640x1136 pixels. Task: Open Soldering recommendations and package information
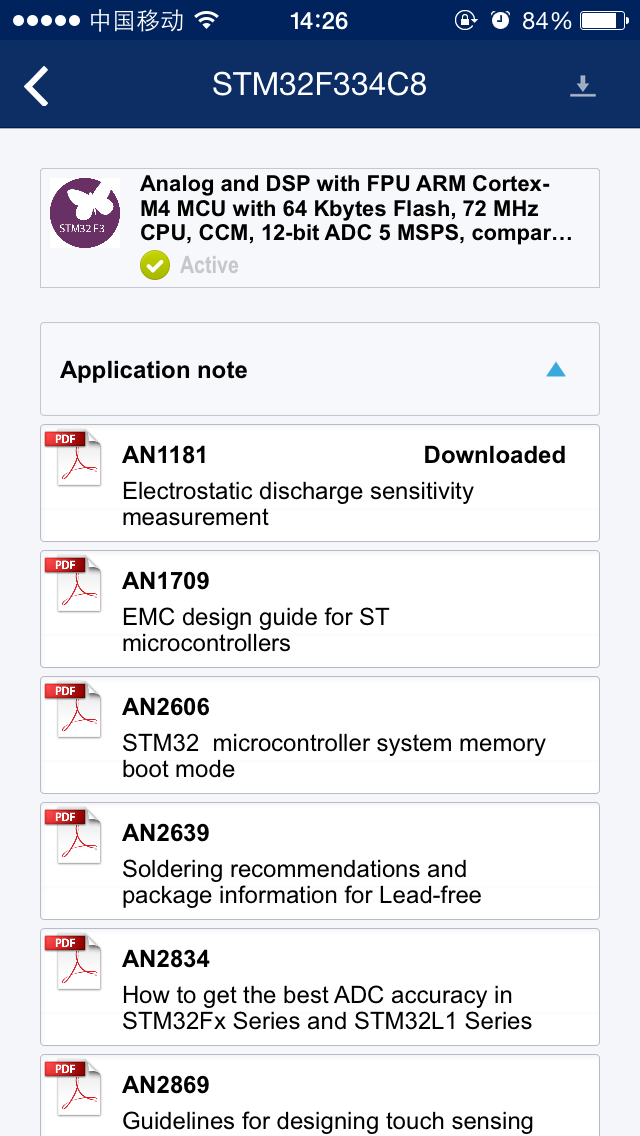tap(302, 882)
